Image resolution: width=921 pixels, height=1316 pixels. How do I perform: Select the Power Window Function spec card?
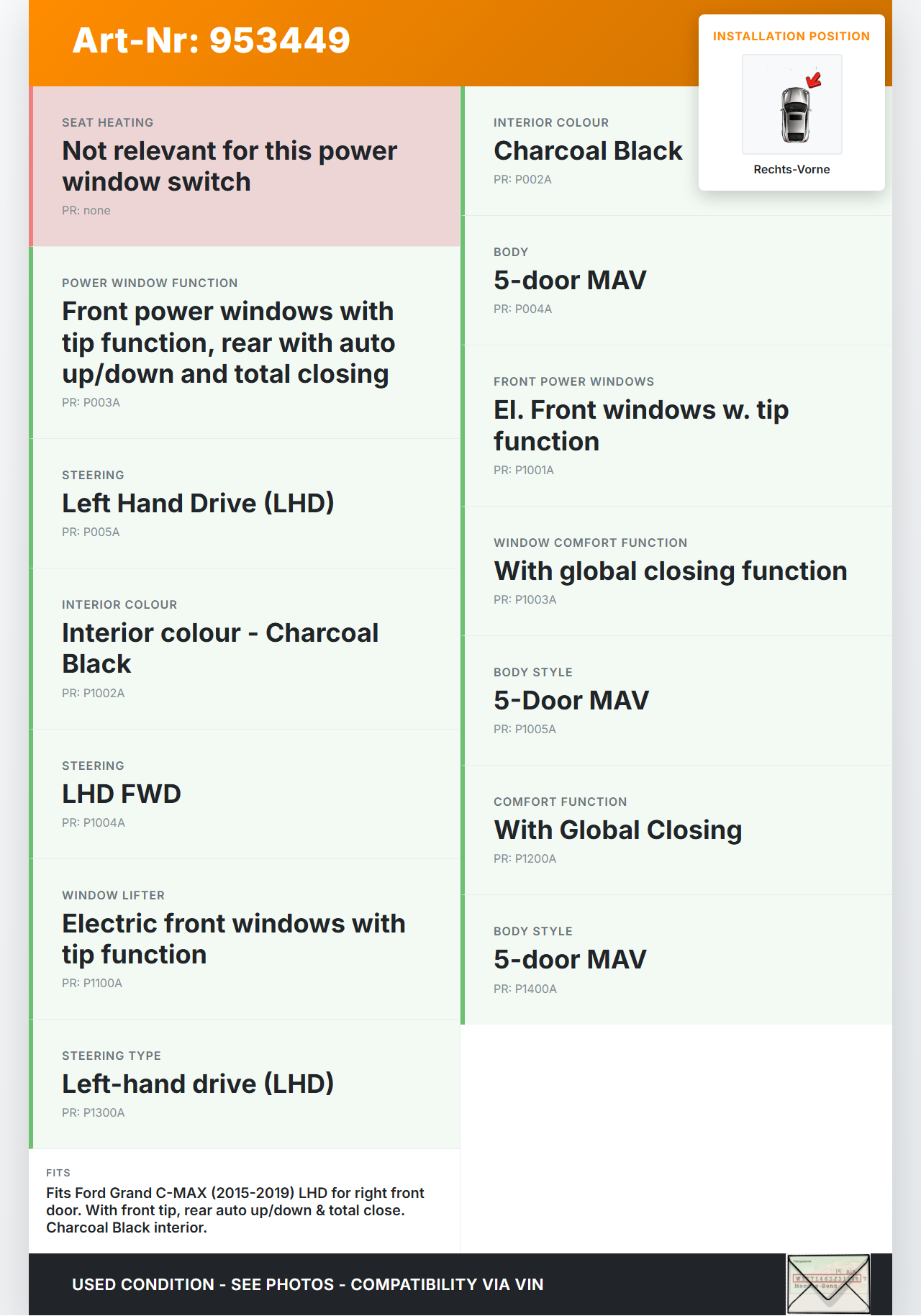coord(245,342)
